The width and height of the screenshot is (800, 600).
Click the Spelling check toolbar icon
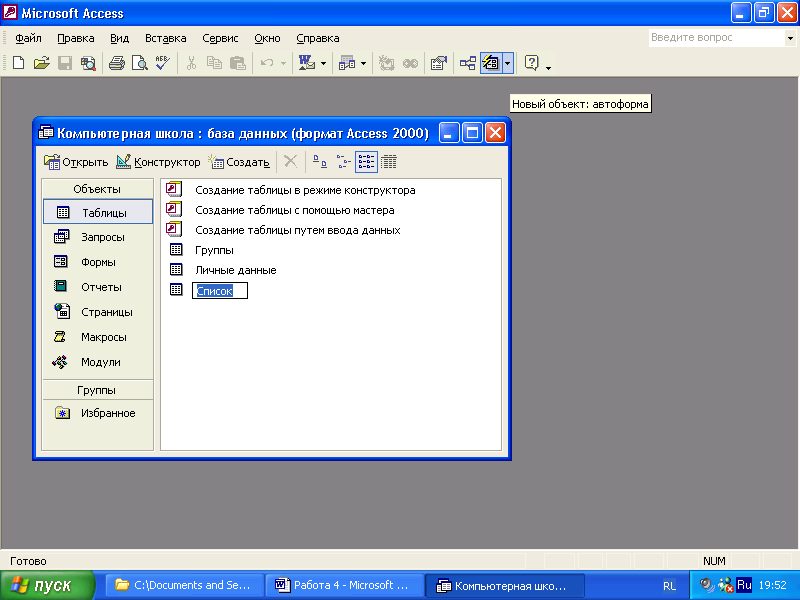coord(163,63)
